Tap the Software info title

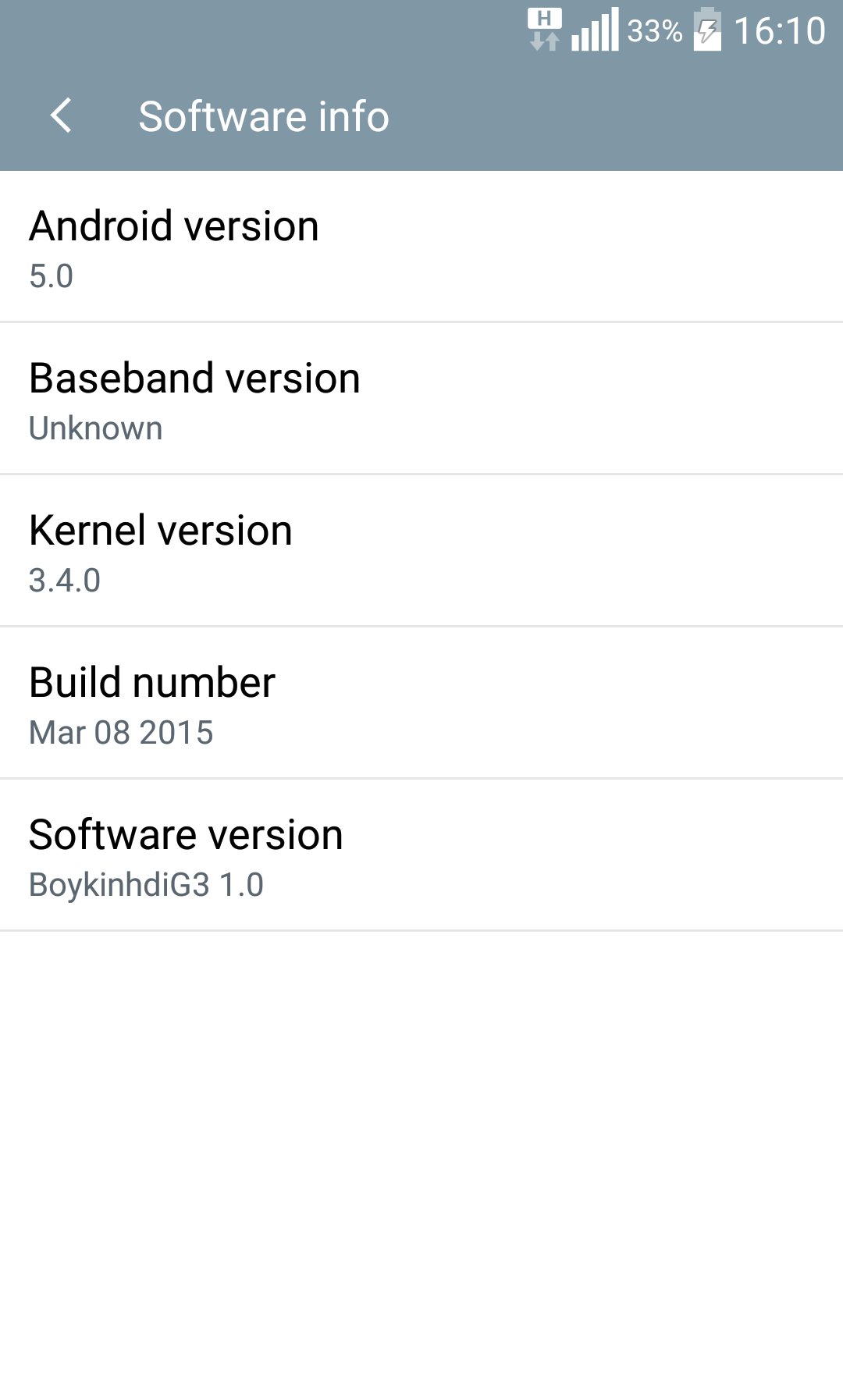pyautogui.click(x=264, y=116)
